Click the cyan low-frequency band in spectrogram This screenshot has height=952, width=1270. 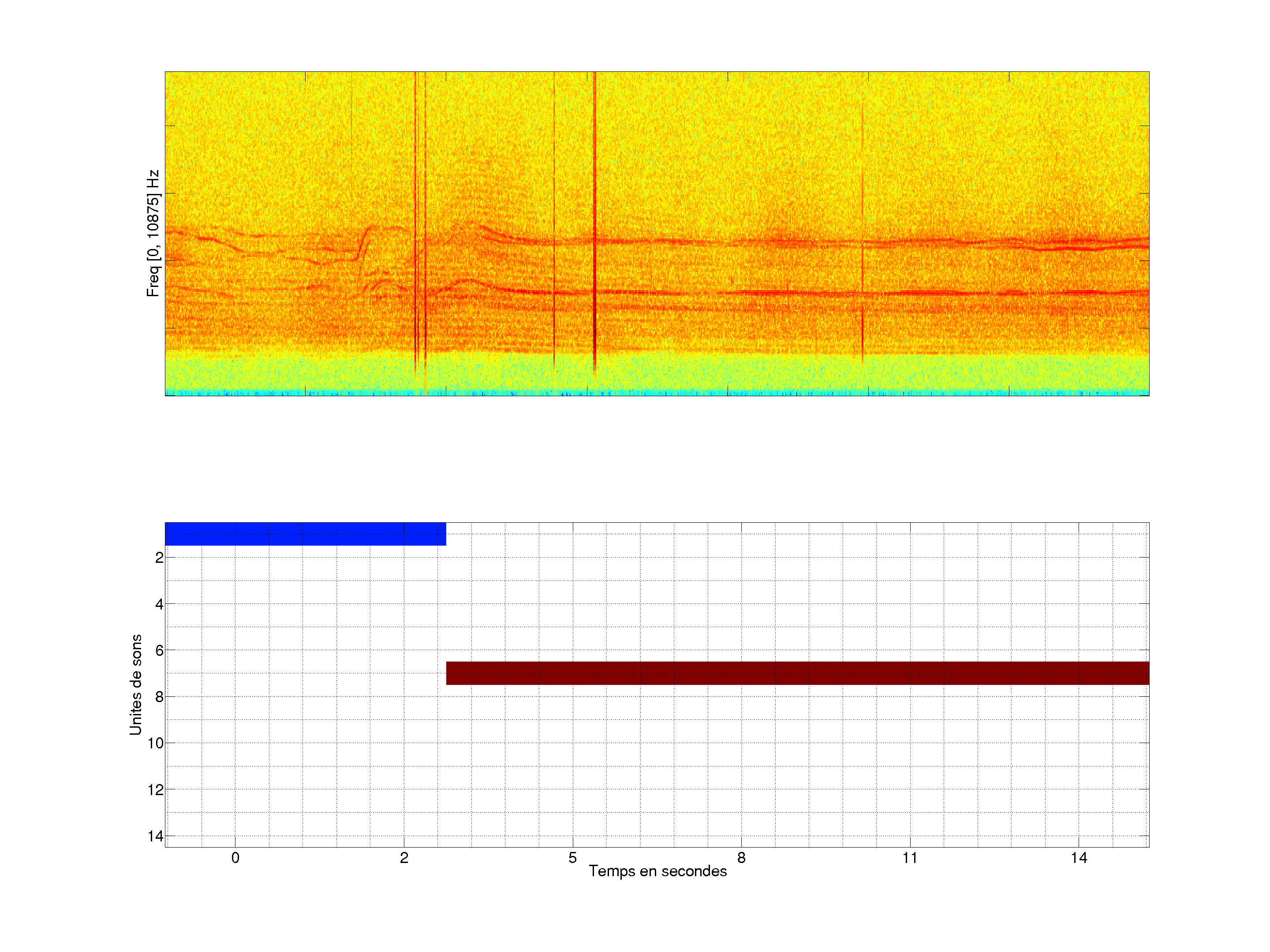pyautogui.click(x=657, y=393)
